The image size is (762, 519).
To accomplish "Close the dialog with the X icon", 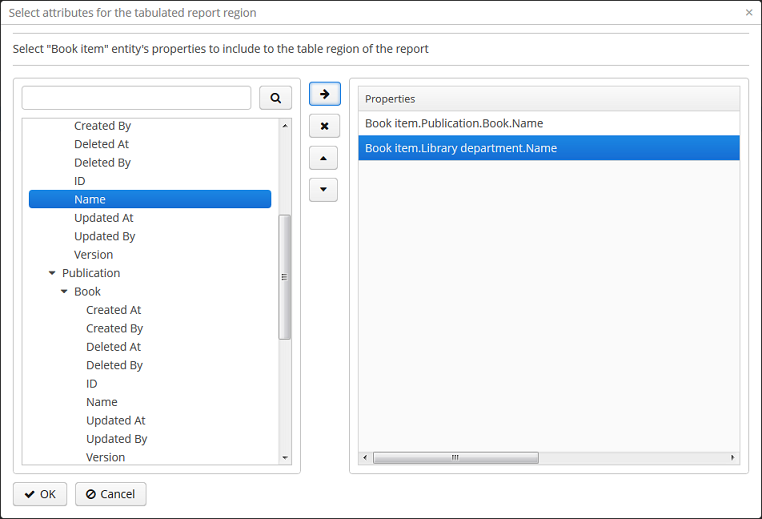I will [749, 13].
